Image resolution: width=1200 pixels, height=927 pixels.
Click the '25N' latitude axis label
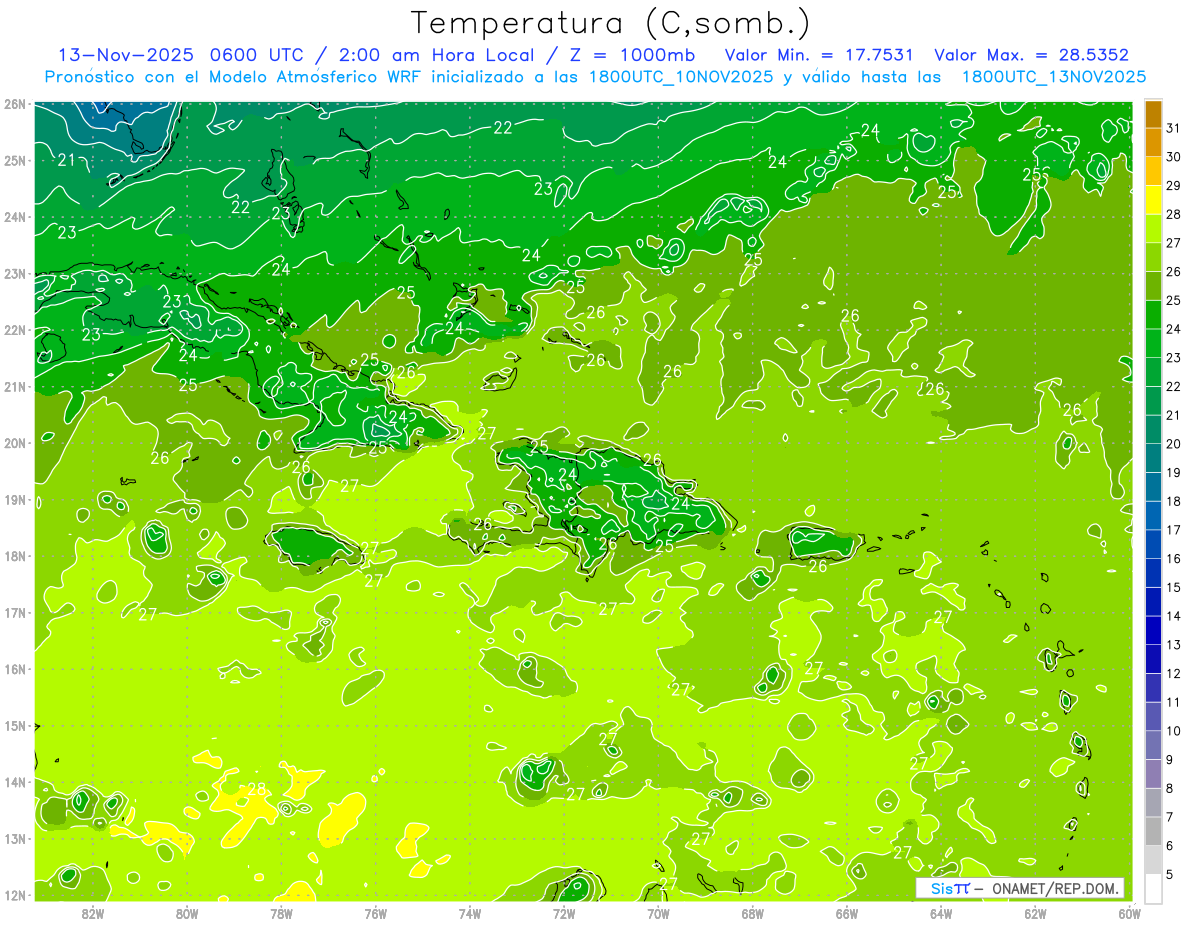pyautogui.click(x=15, y=160)
